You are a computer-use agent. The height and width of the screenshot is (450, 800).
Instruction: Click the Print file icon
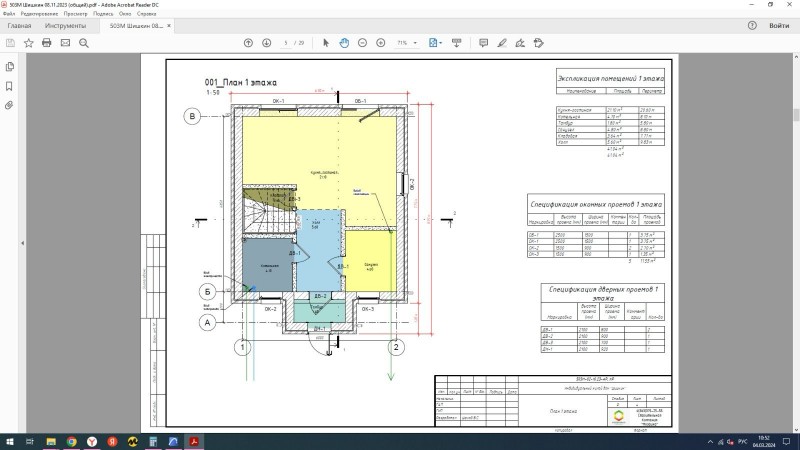coord(45,43)
